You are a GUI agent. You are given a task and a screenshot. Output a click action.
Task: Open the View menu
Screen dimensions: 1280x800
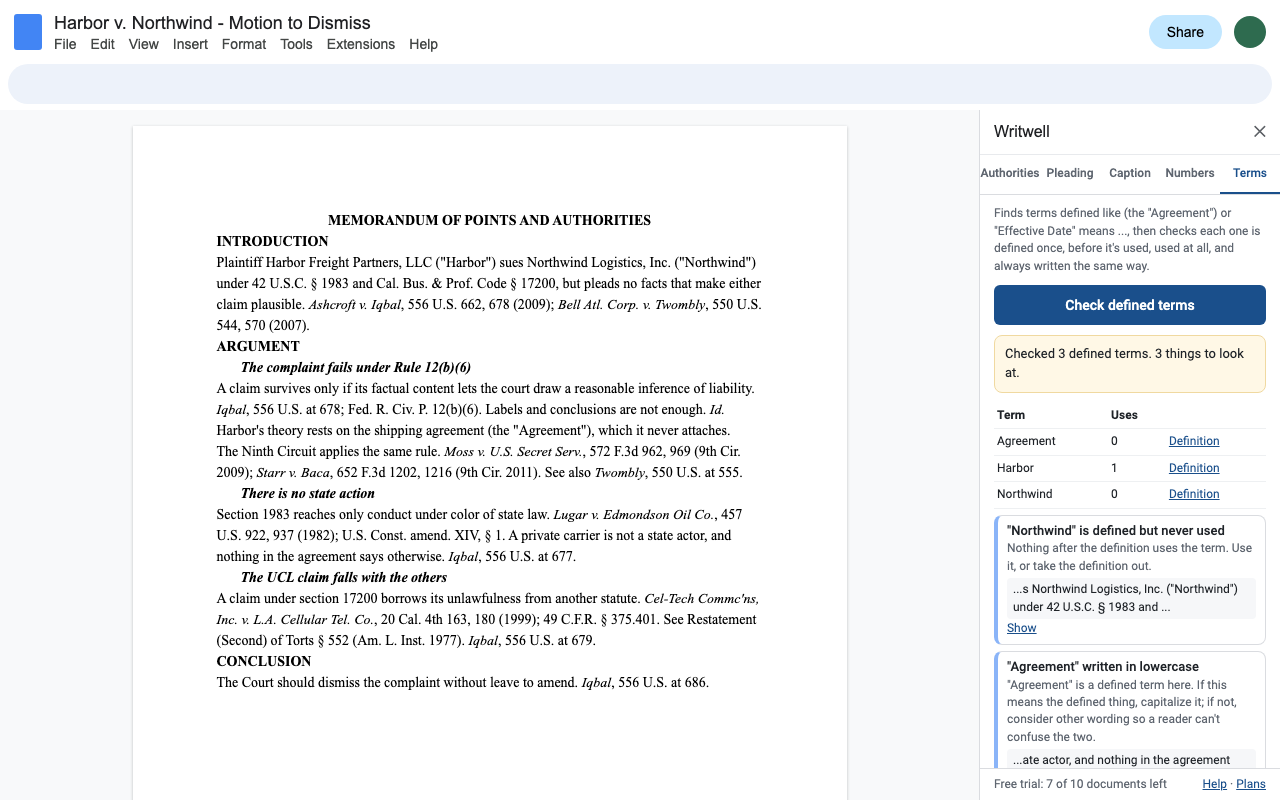[144, 44]
